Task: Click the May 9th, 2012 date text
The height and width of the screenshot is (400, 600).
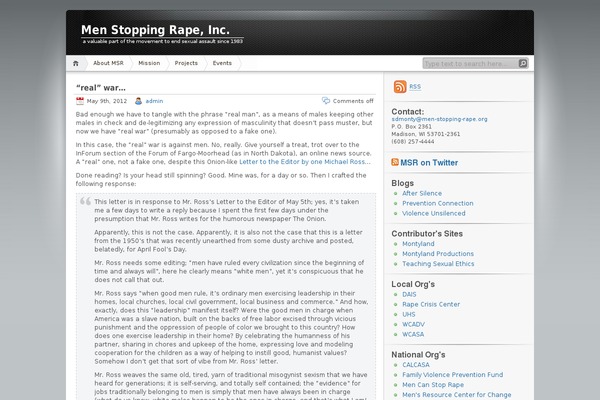Action: [107, 101]
